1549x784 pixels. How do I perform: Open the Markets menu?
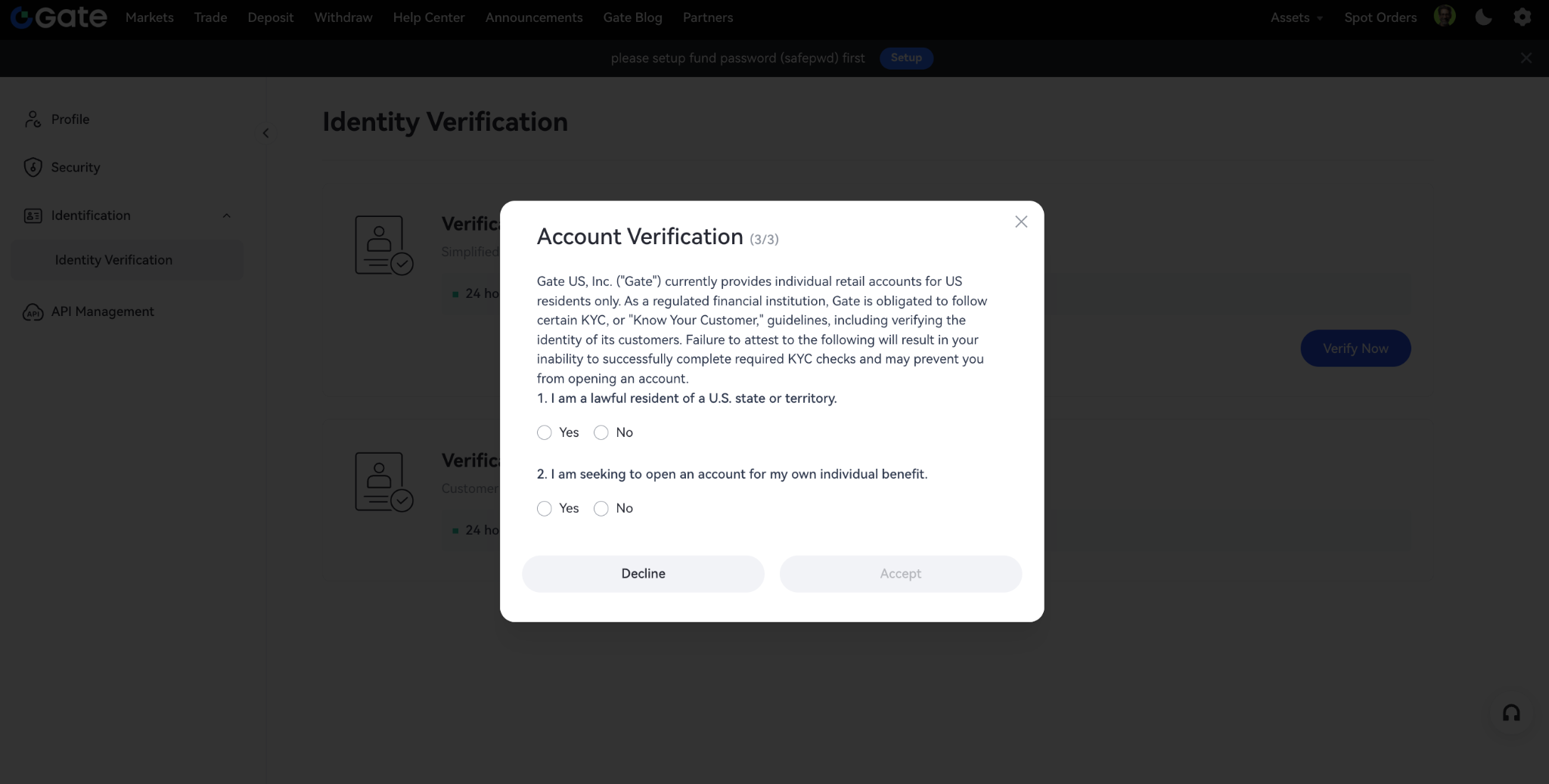point(150,17)
